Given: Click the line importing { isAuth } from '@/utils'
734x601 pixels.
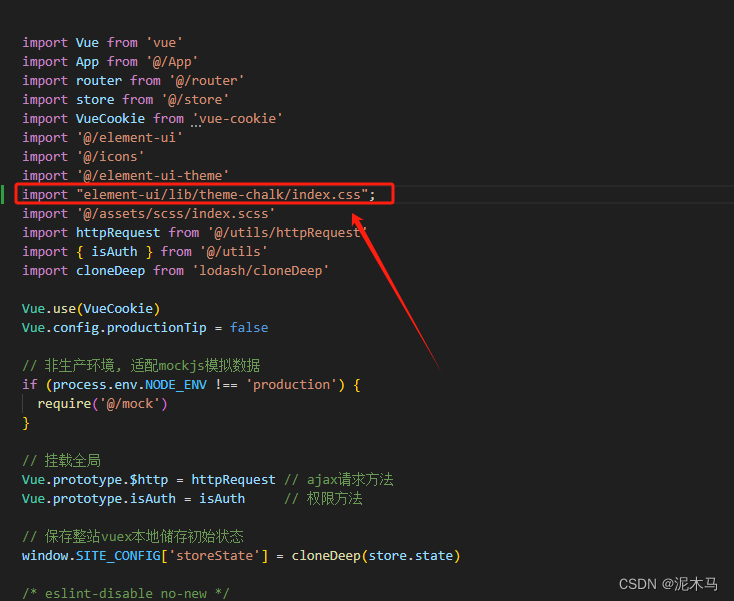Looking at the screenshot, I should [x=145, y=251].
